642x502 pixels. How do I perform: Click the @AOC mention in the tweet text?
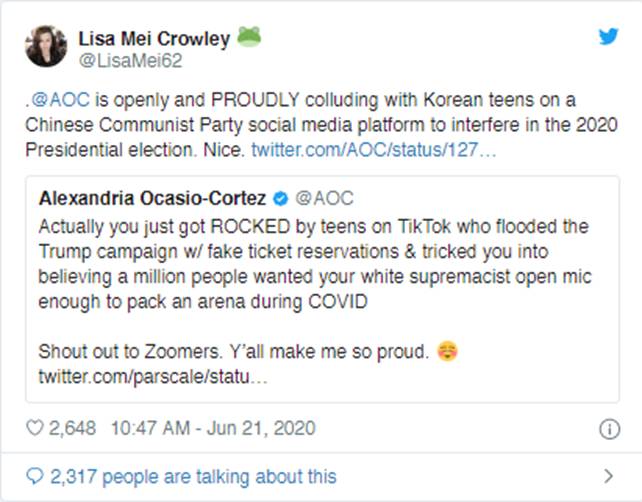point(54,103)
